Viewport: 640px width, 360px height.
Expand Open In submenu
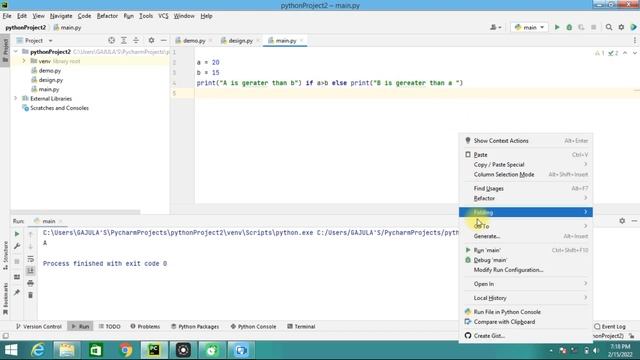pyautogui.click(x=526, y=284)
